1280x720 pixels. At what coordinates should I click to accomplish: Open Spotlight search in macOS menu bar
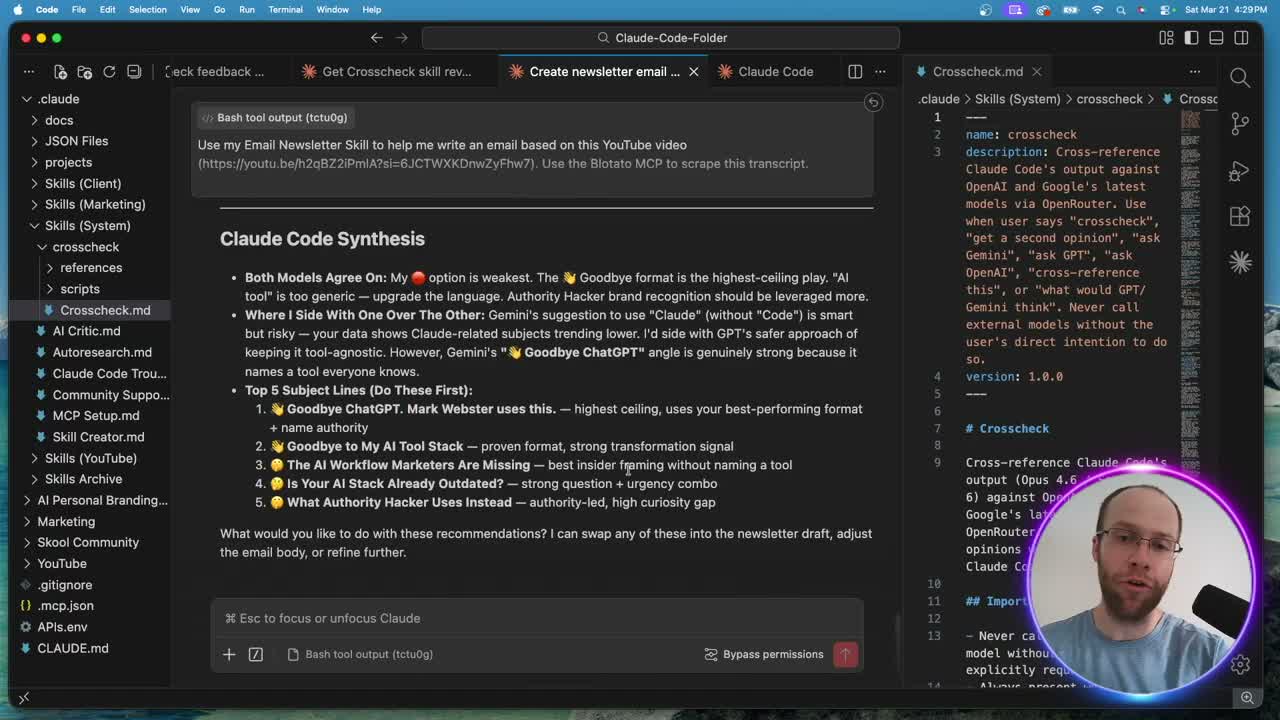click(1120, 9)
